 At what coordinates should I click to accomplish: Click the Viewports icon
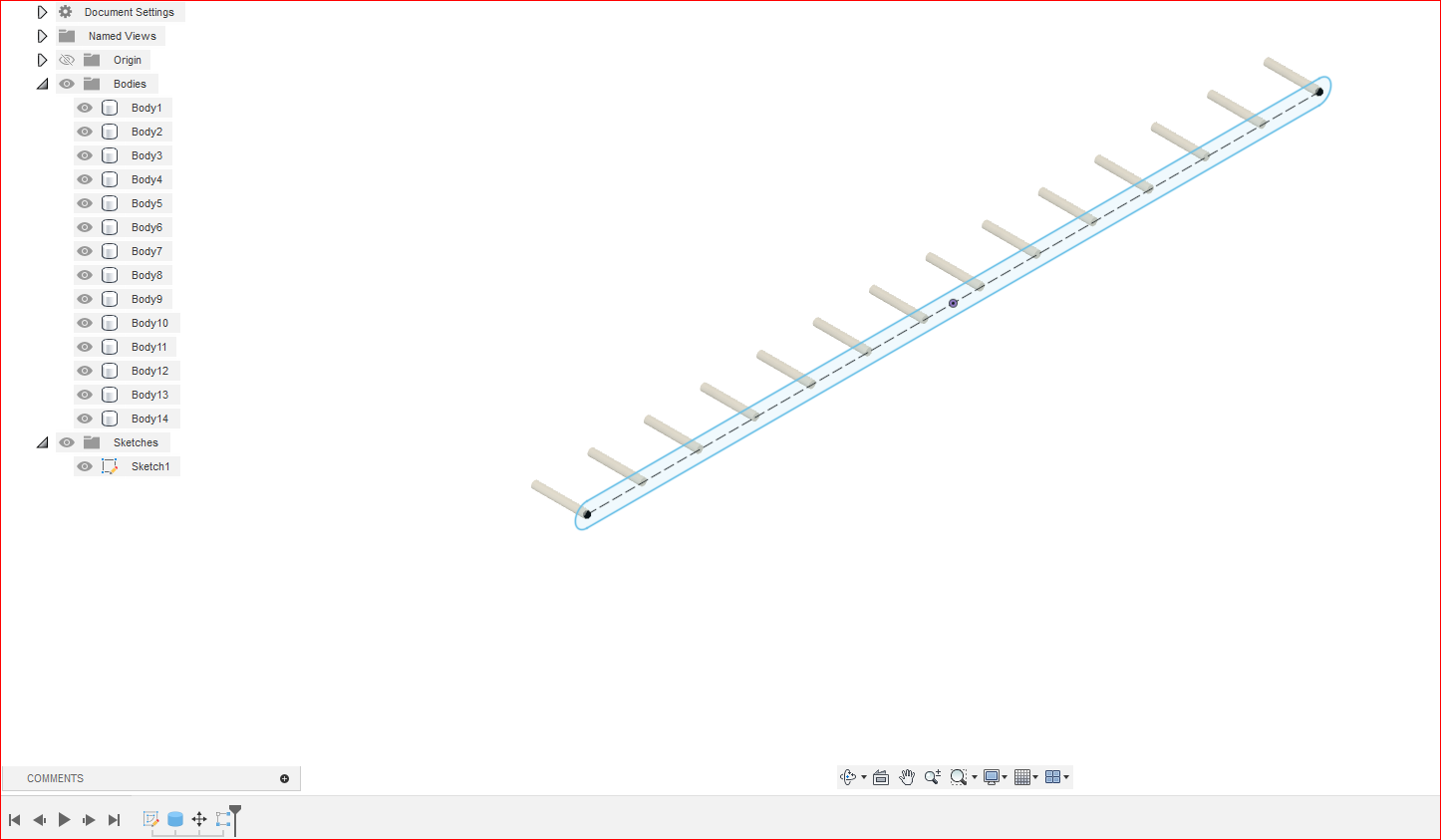[x=1054, y=777]
